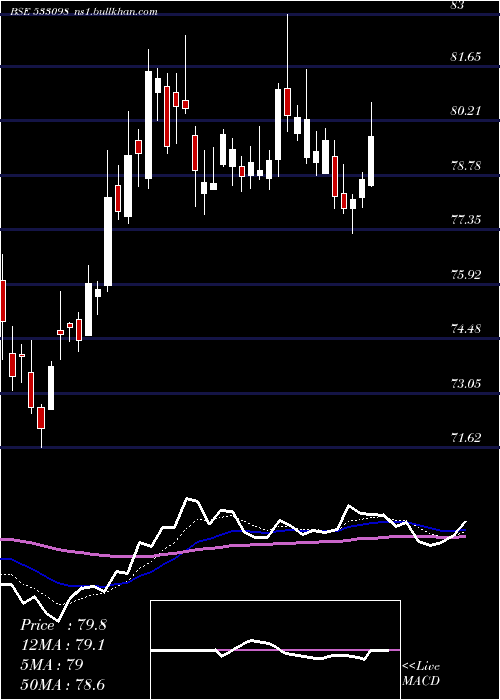Click the 77.35 price axis label
500x700 pixels.
[466, 220]
